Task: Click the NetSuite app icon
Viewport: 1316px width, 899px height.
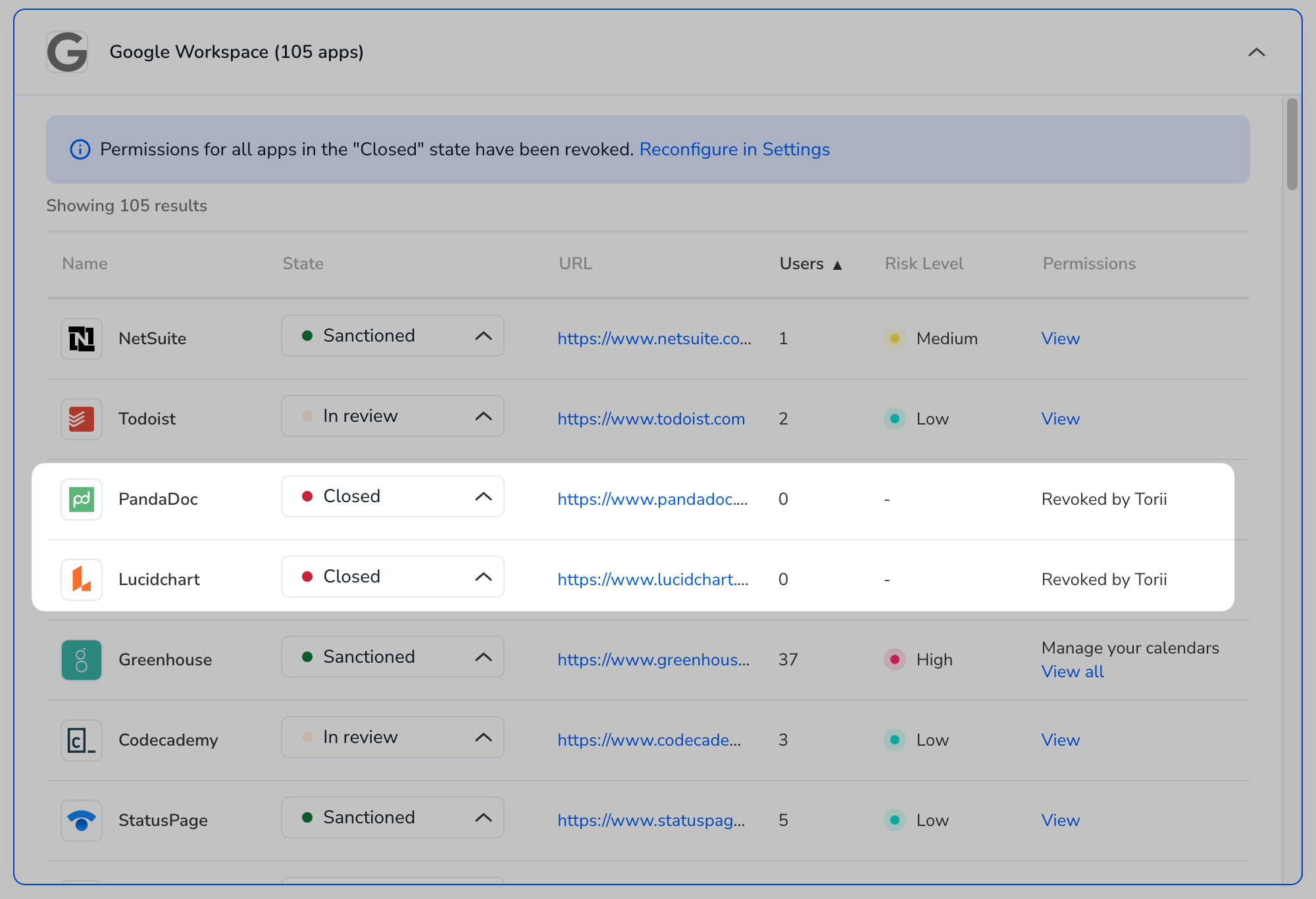Action: pyautogui.click(x=82, y=339)
